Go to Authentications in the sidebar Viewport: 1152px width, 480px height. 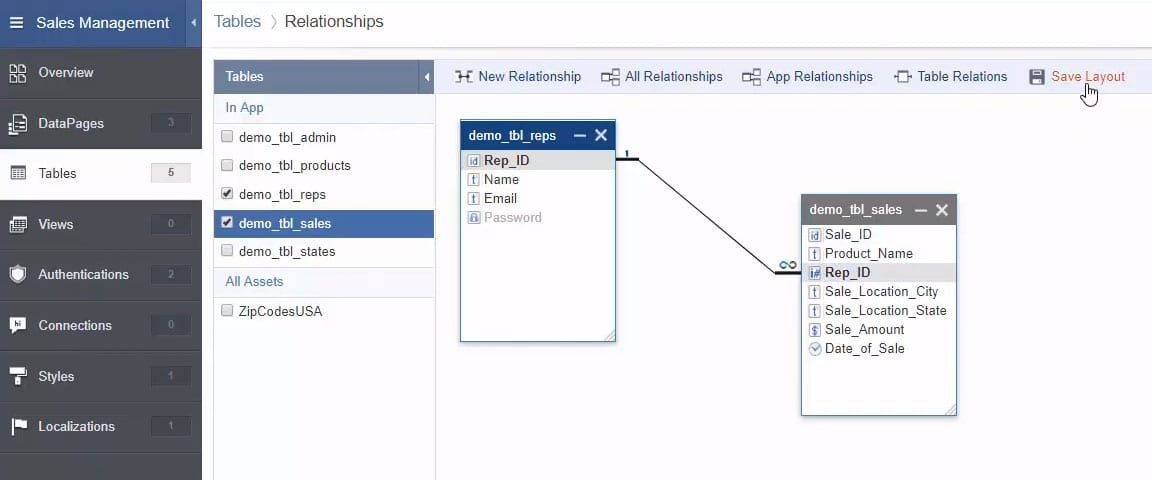(x=83, y=274)
